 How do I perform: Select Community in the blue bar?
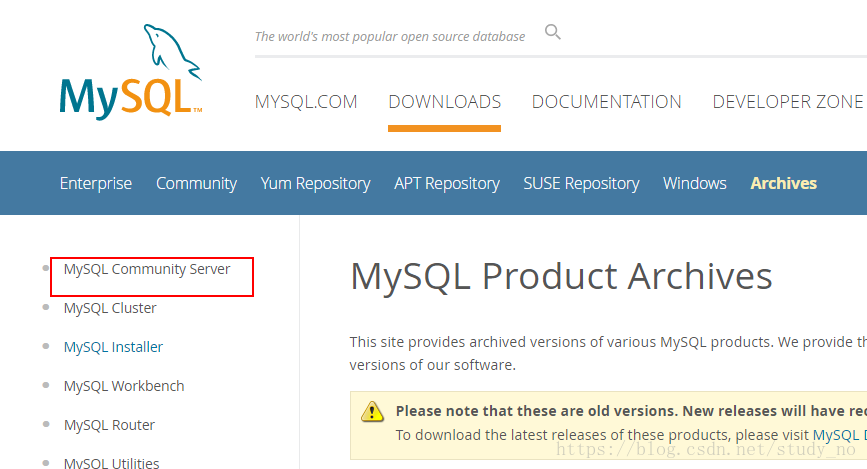coord(196,183)
